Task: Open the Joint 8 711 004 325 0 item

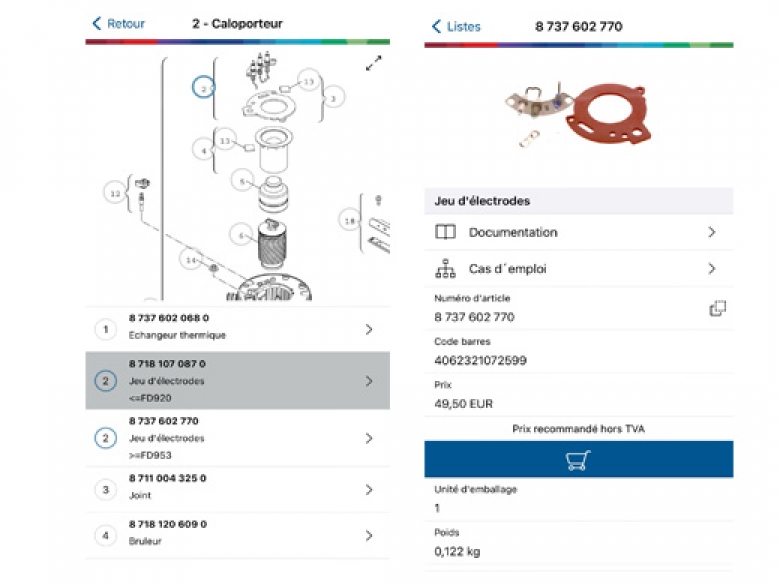Action: [237, 489]
